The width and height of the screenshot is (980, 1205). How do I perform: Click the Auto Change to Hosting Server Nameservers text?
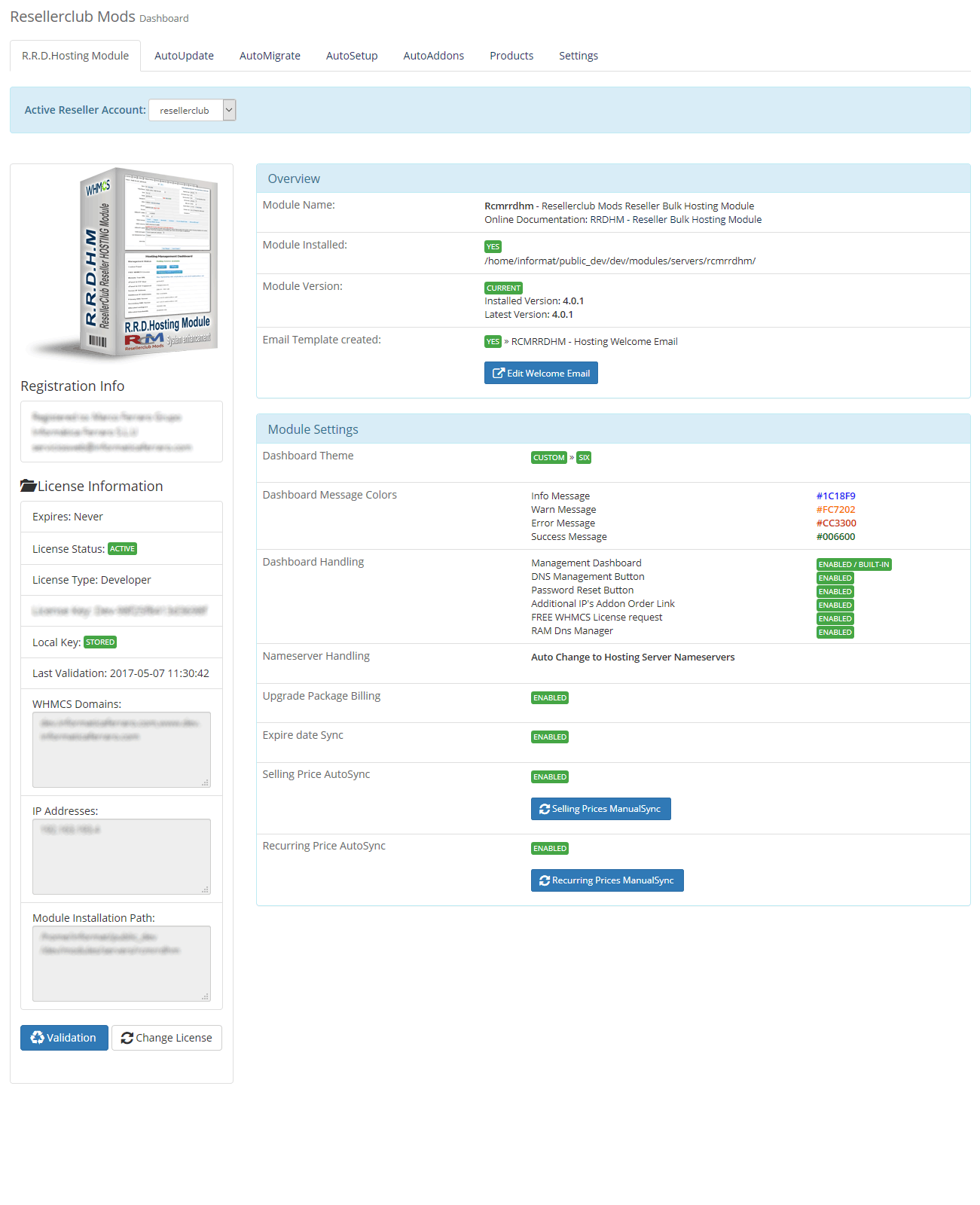tap(633, 657)
